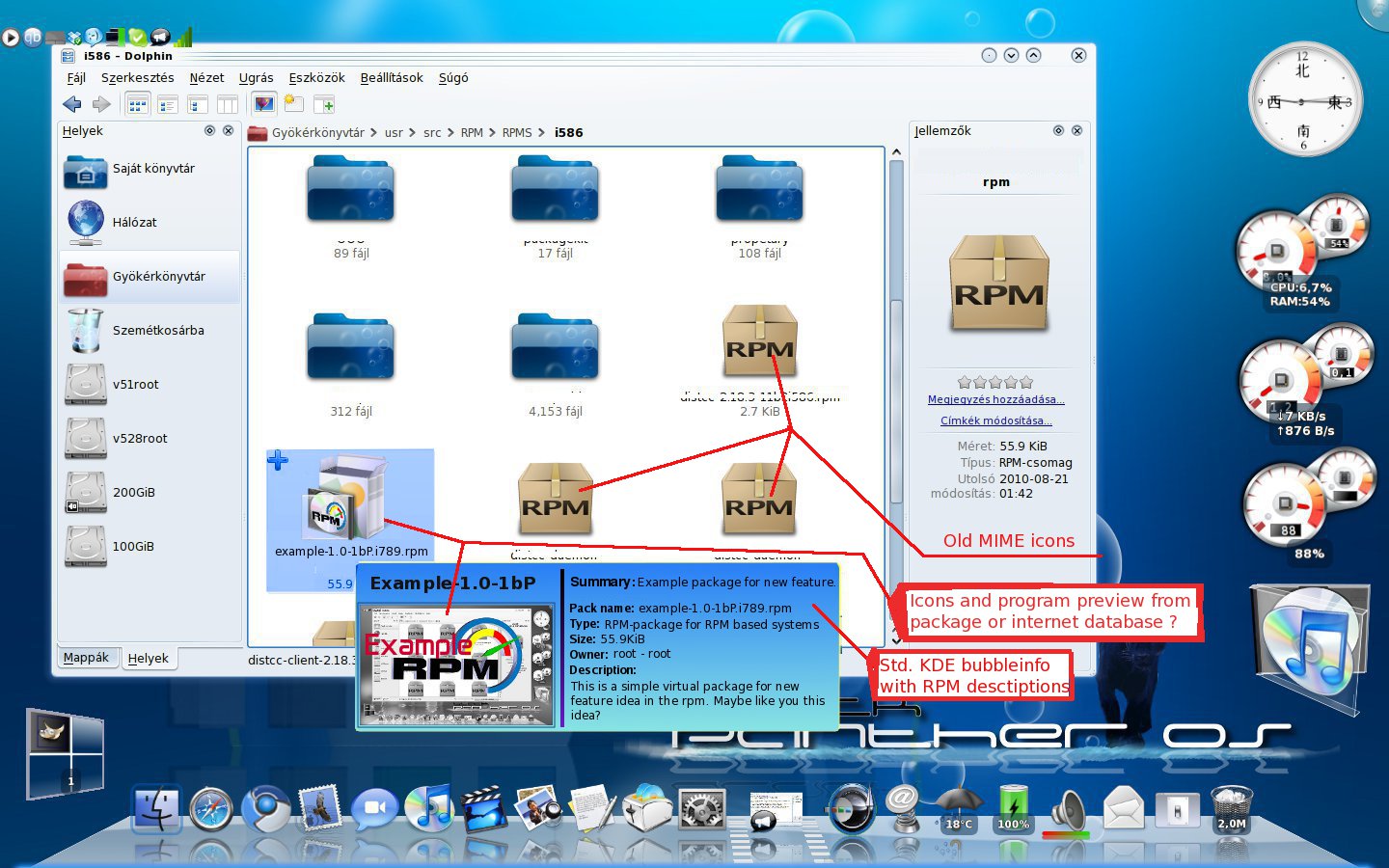Open the 100GiB drive
The image size is (1389, 868).
tap(150, 547)
